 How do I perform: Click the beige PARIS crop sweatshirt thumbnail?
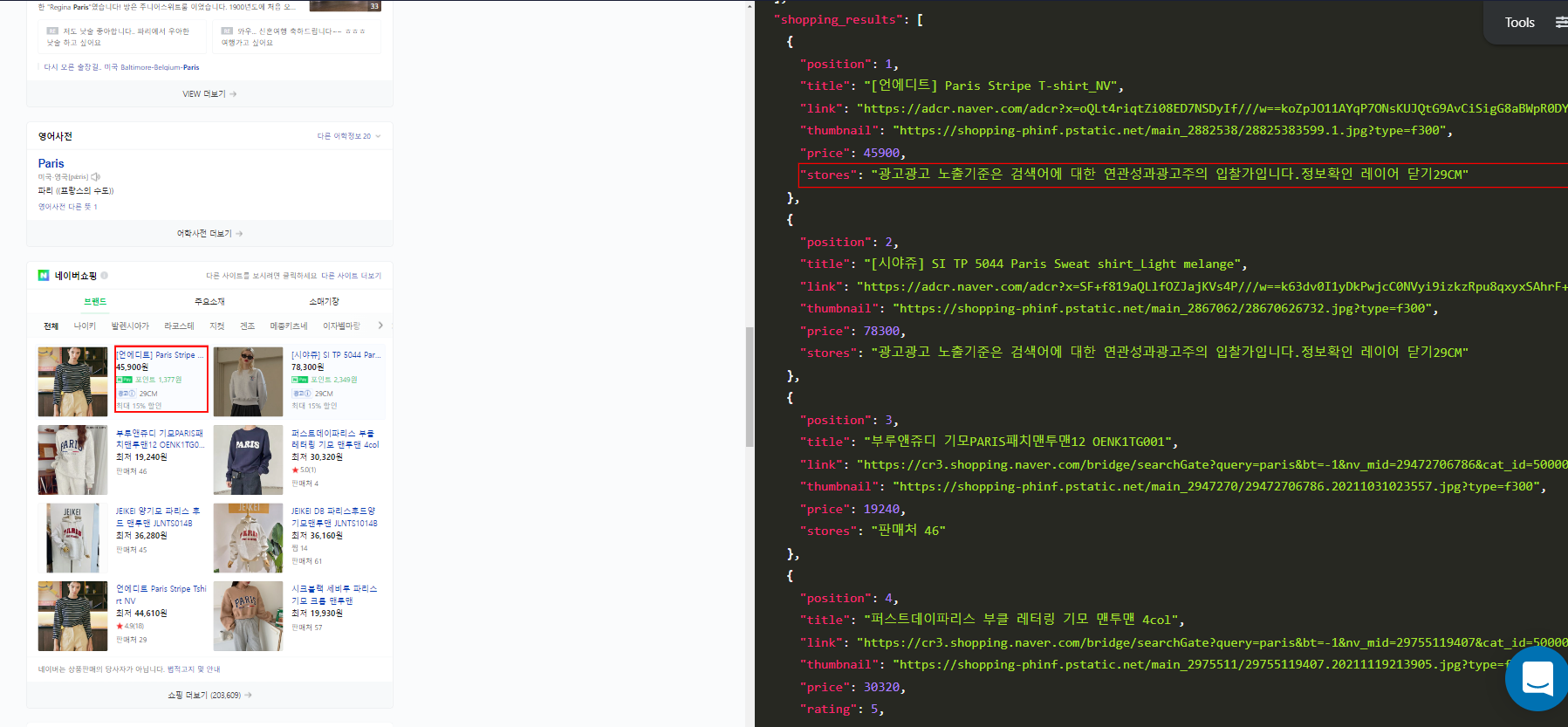pos(249,616)
